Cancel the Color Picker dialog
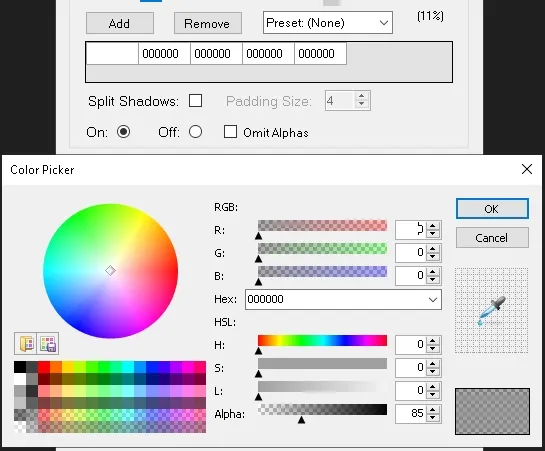This screenshot has height=451, width=545. [x=492, y=238]
